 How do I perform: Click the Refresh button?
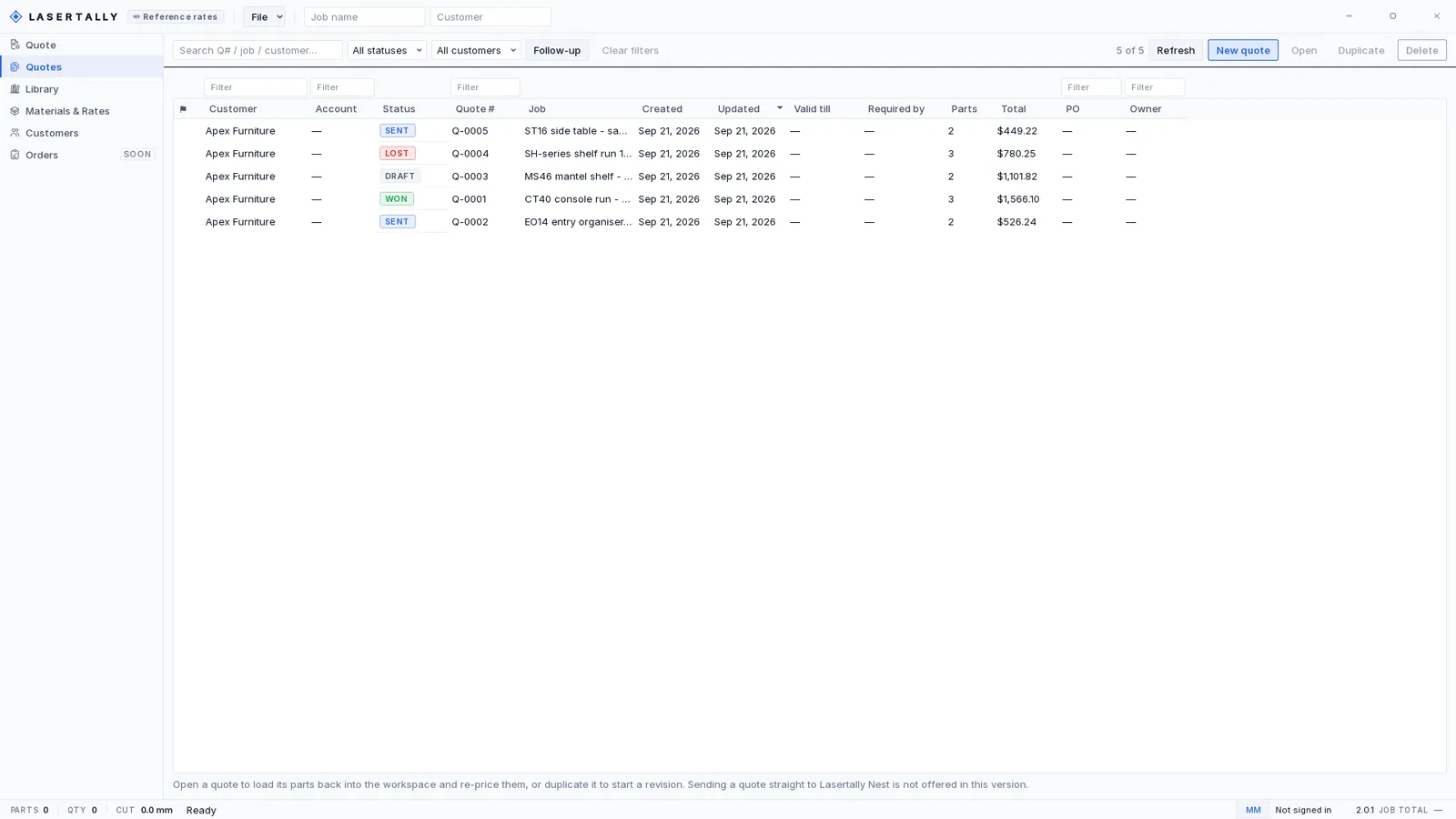[x=1176, y=50]
